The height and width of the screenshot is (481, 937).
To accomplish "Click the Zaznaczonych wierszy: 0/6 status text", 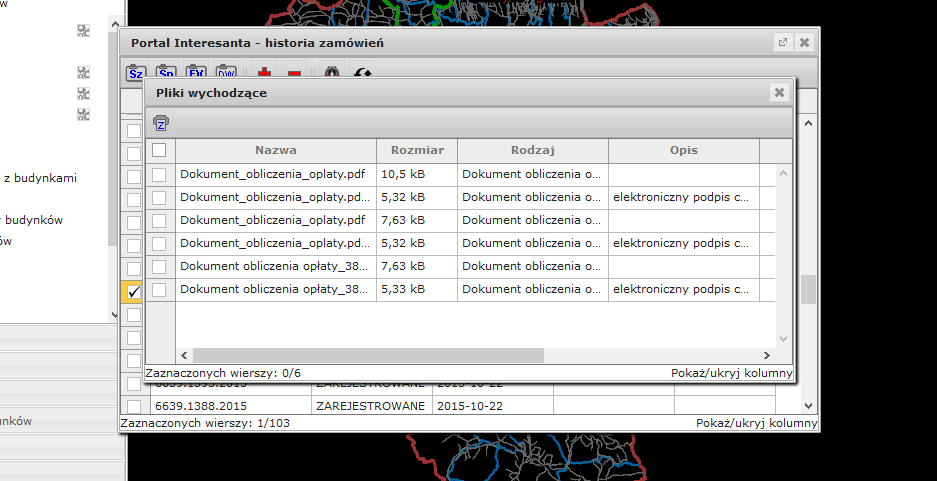I will (223, 373).
